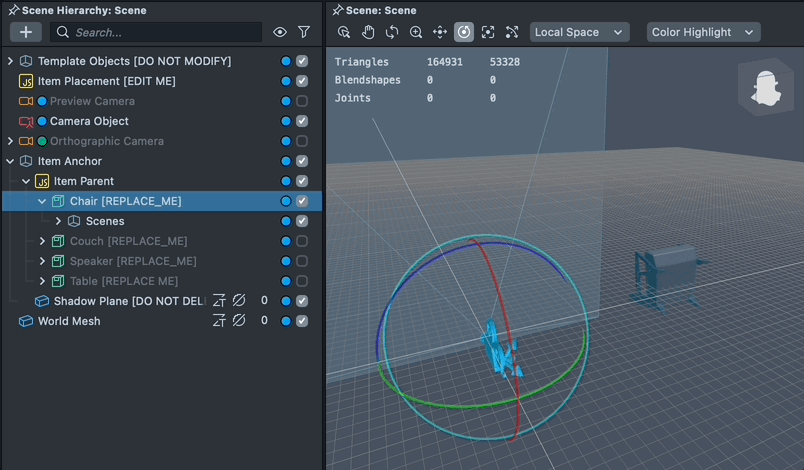Select the World Mesh item
Screen dimensions: 804x470
coord(69,321)
